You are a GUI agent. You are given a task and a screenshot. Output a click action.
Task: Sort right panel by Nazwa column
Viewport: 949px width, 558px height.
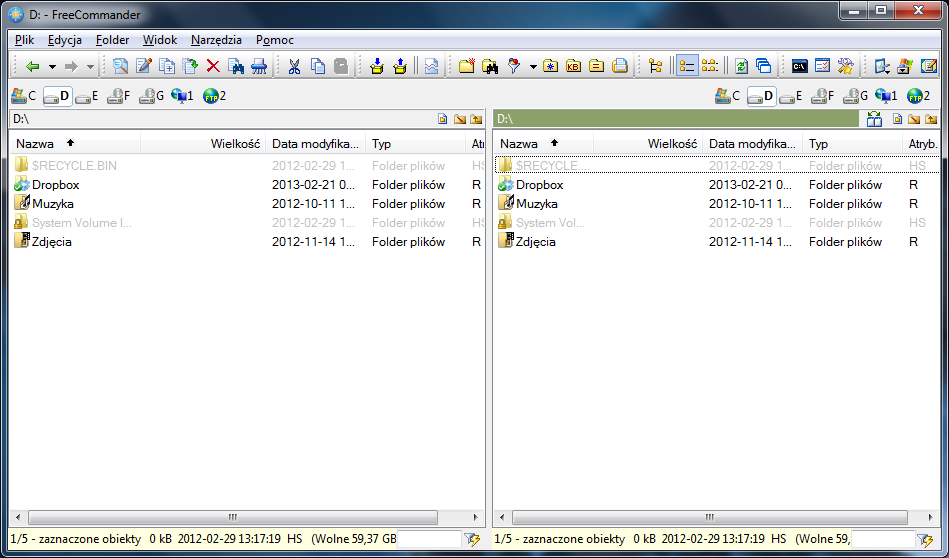pyautogui.click(x=543, y=143)
